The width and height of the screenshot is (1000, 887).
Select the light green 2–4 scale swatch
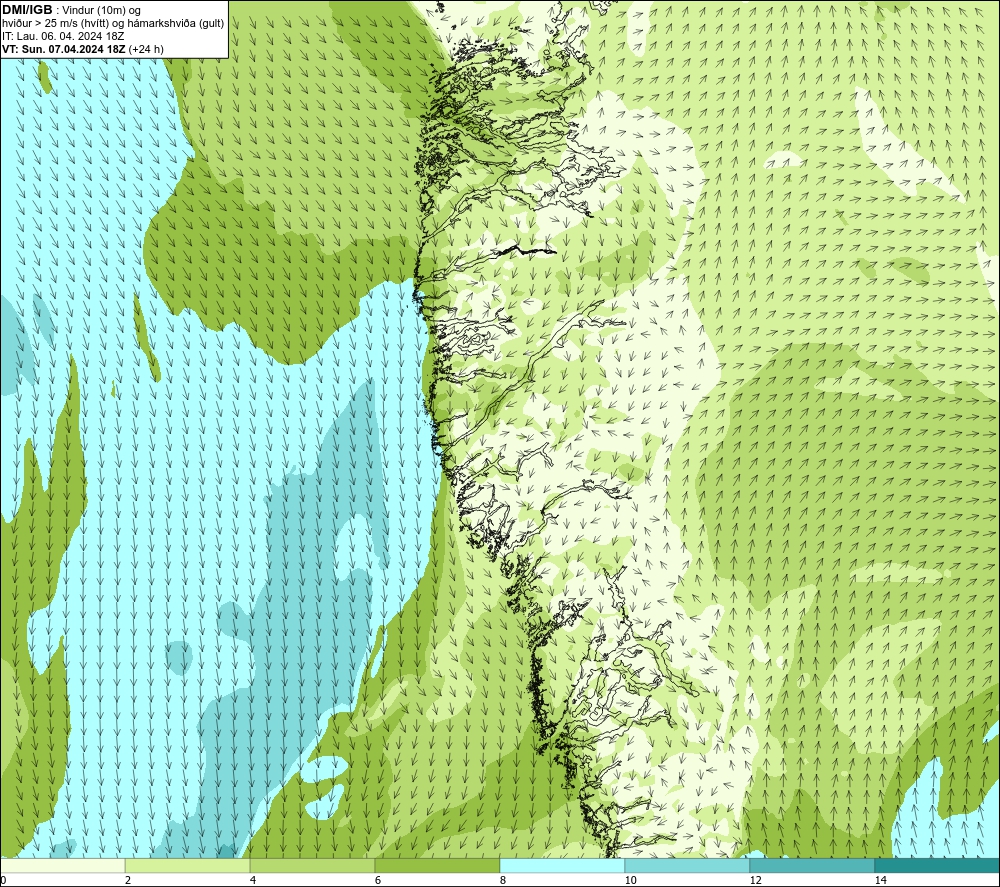coord(188,865)
